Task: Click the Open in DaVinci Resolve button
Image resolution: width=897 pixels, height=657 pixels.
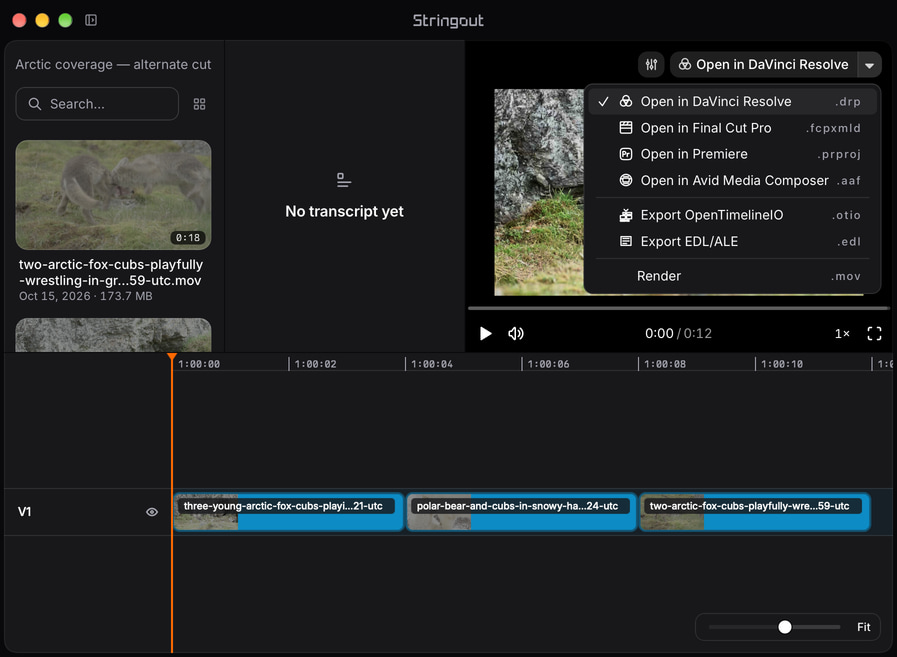Action: pos(763,65)
